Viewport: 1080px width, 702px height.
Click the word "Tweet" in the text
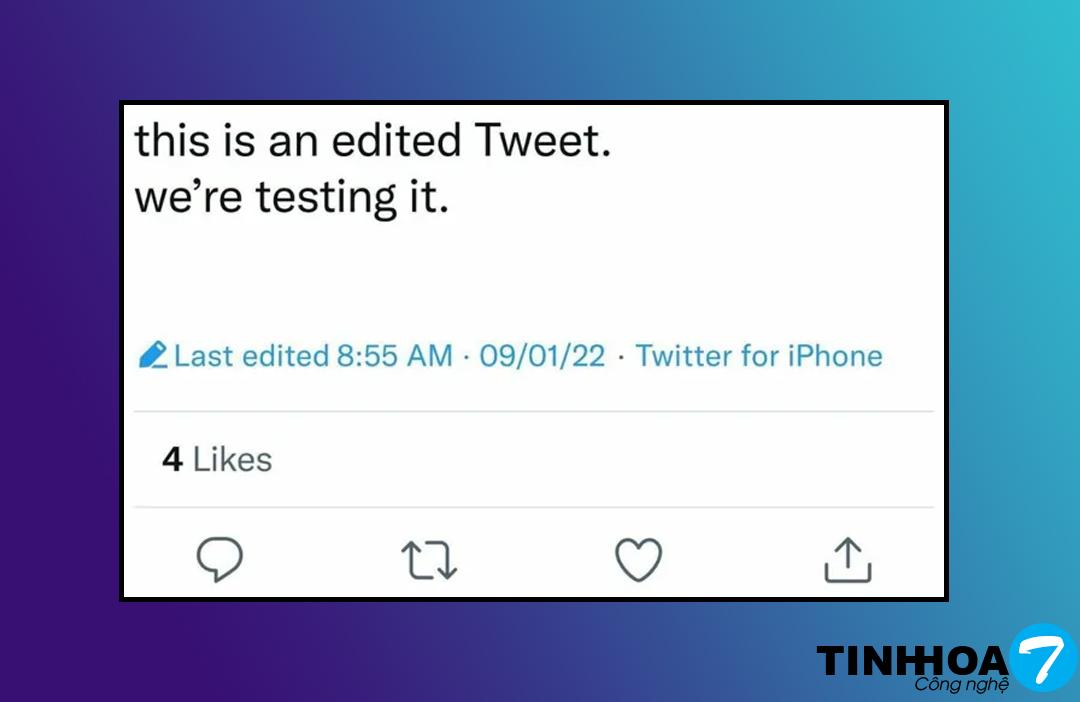click(x=539, y=141)
